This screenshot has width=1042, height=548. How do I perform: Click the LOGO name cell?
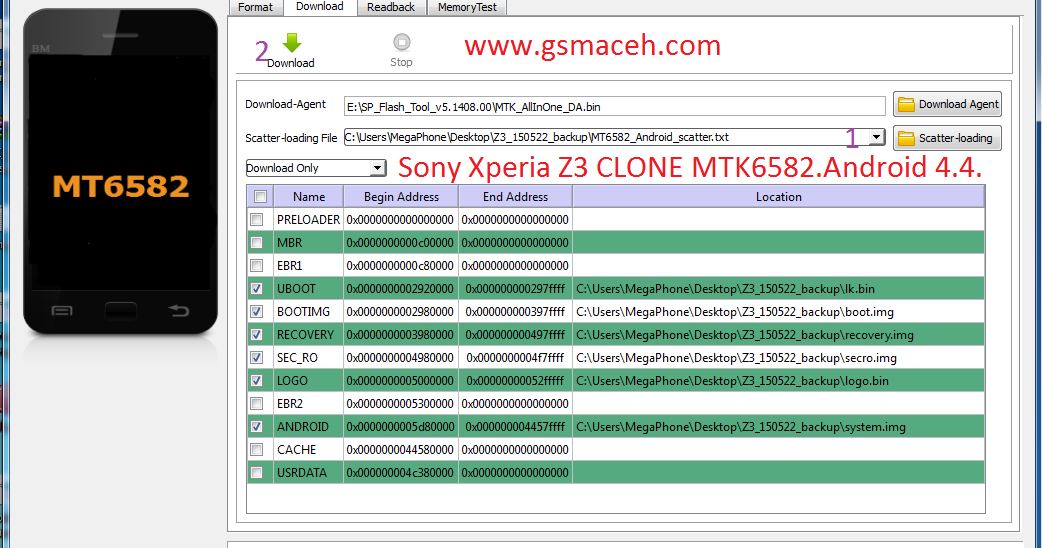click(308, 381)
